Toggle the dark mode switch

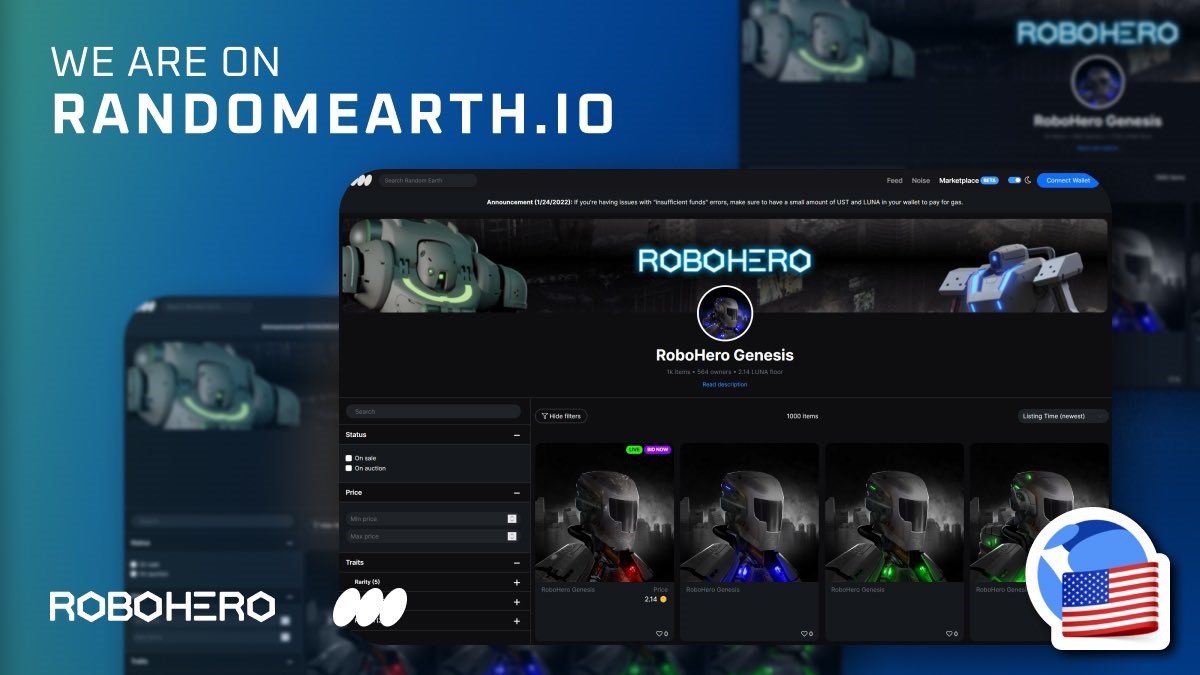point(1014,181)
